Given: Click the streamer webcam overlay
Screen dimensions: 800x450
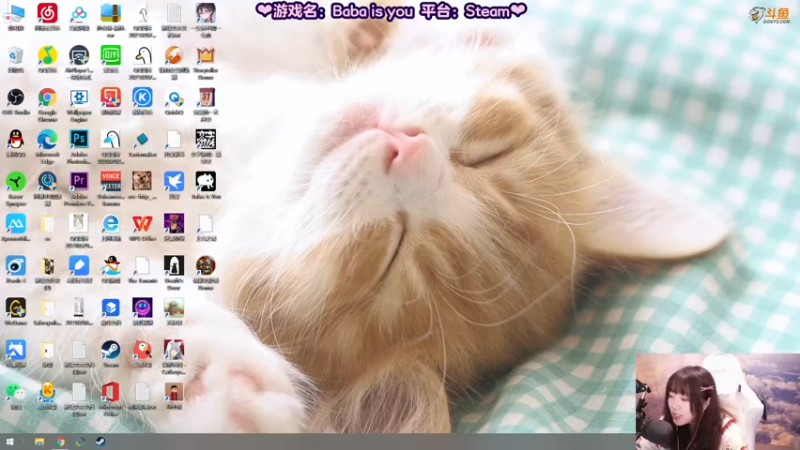Looking at the screenshot, I should [x=717, y=402].
